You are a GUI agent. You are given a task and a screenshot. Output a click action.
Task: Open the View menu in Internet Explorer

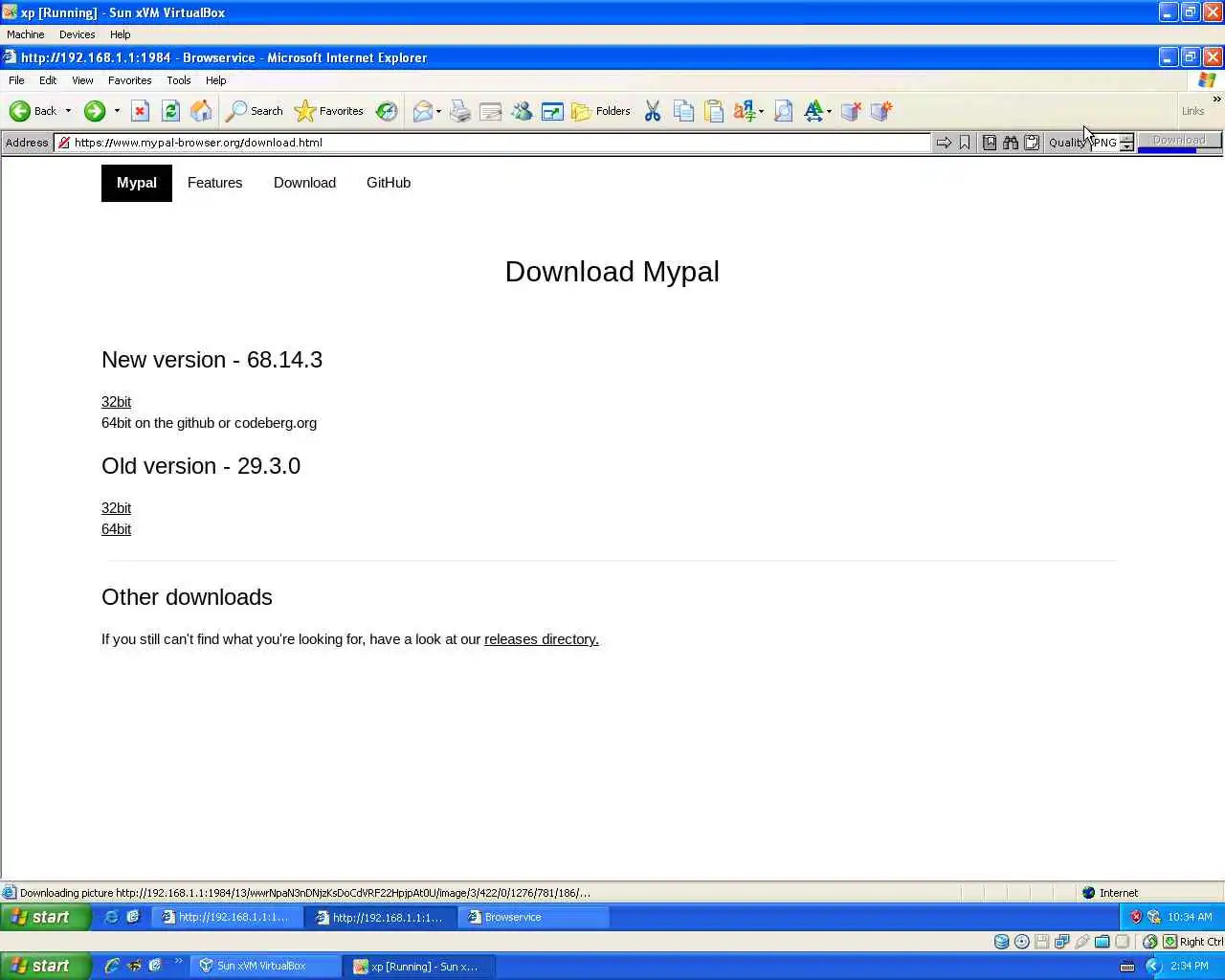pyautogui.click(x=82, y=80)
